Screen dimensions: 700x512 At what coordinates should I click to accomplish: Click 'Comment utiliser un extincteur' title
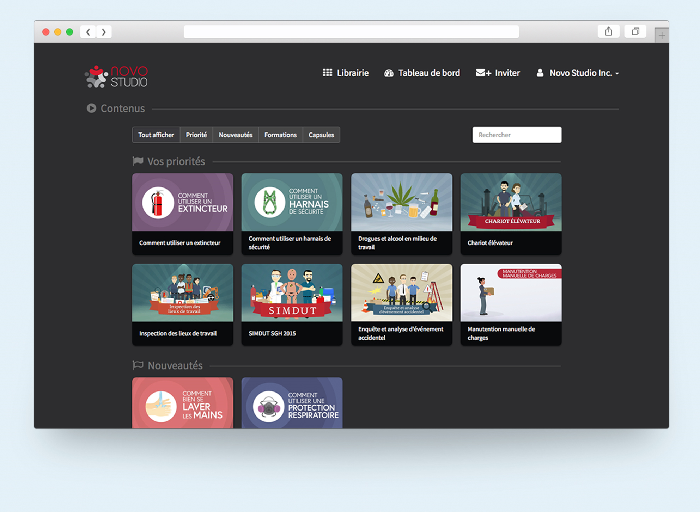pyautogui.click(x=180, y=243)
